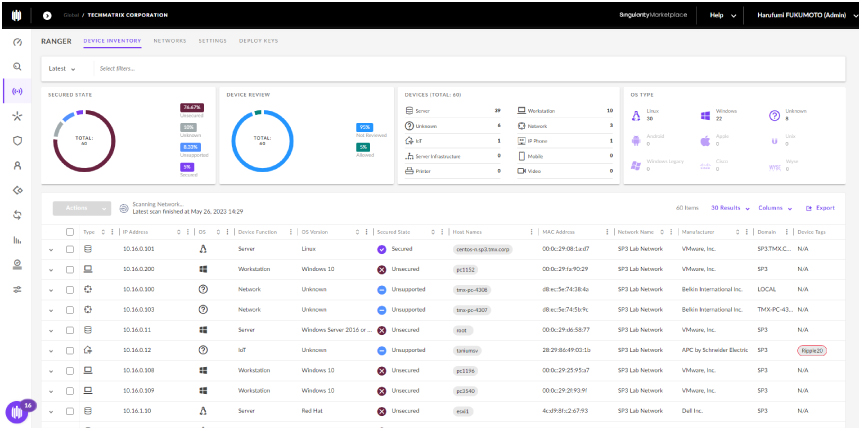This screenshot has height=431, width=862.
Task: Click the pc1152 host name chip
Action: [x=468, y=269]
